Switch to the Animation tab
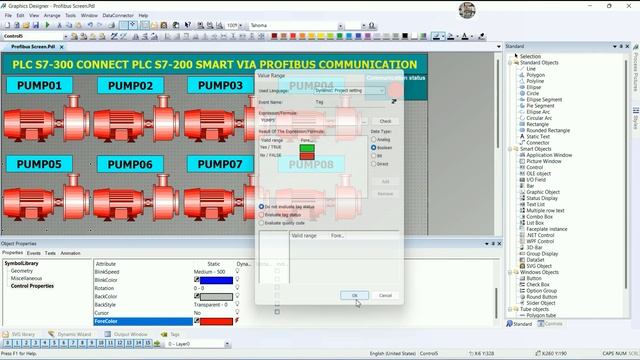640x360 pixels. click(70, 253)
